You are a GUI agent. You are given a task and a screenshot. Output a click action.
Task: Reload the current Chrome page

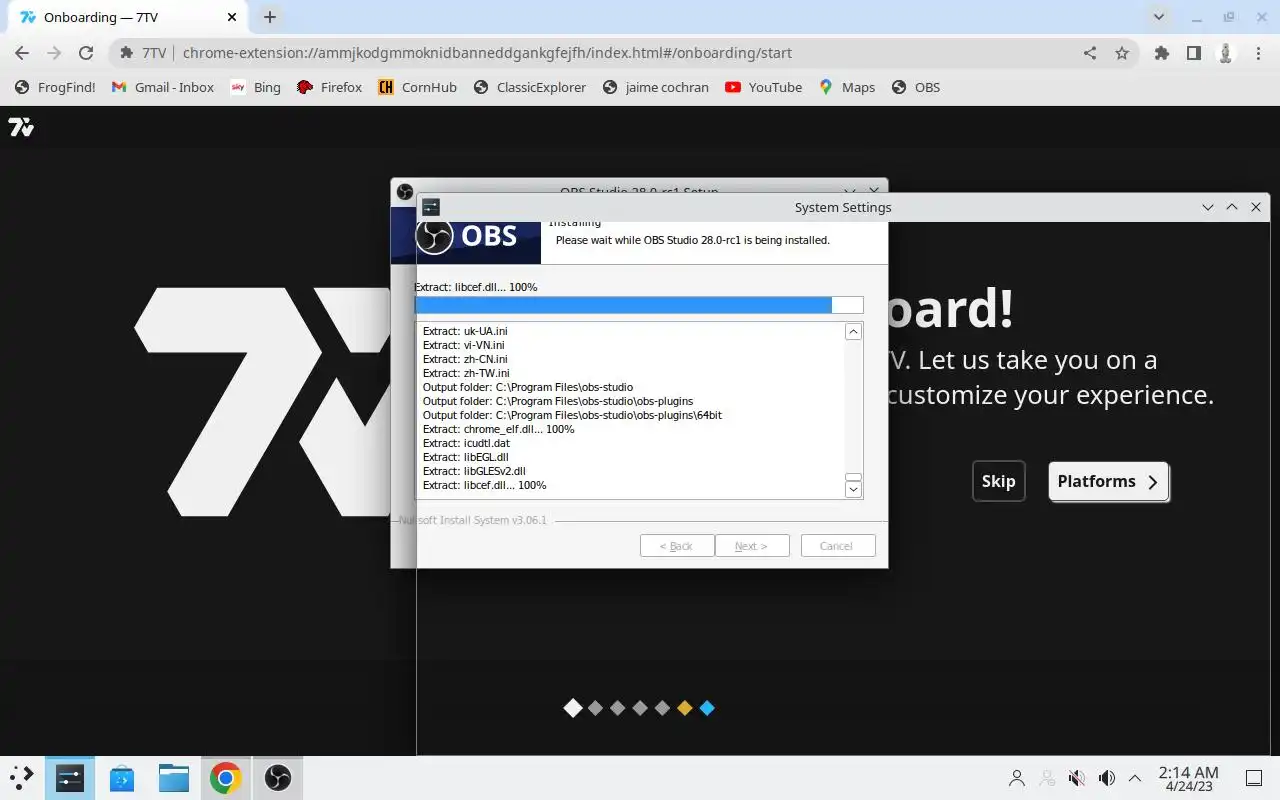click(86, 53)
